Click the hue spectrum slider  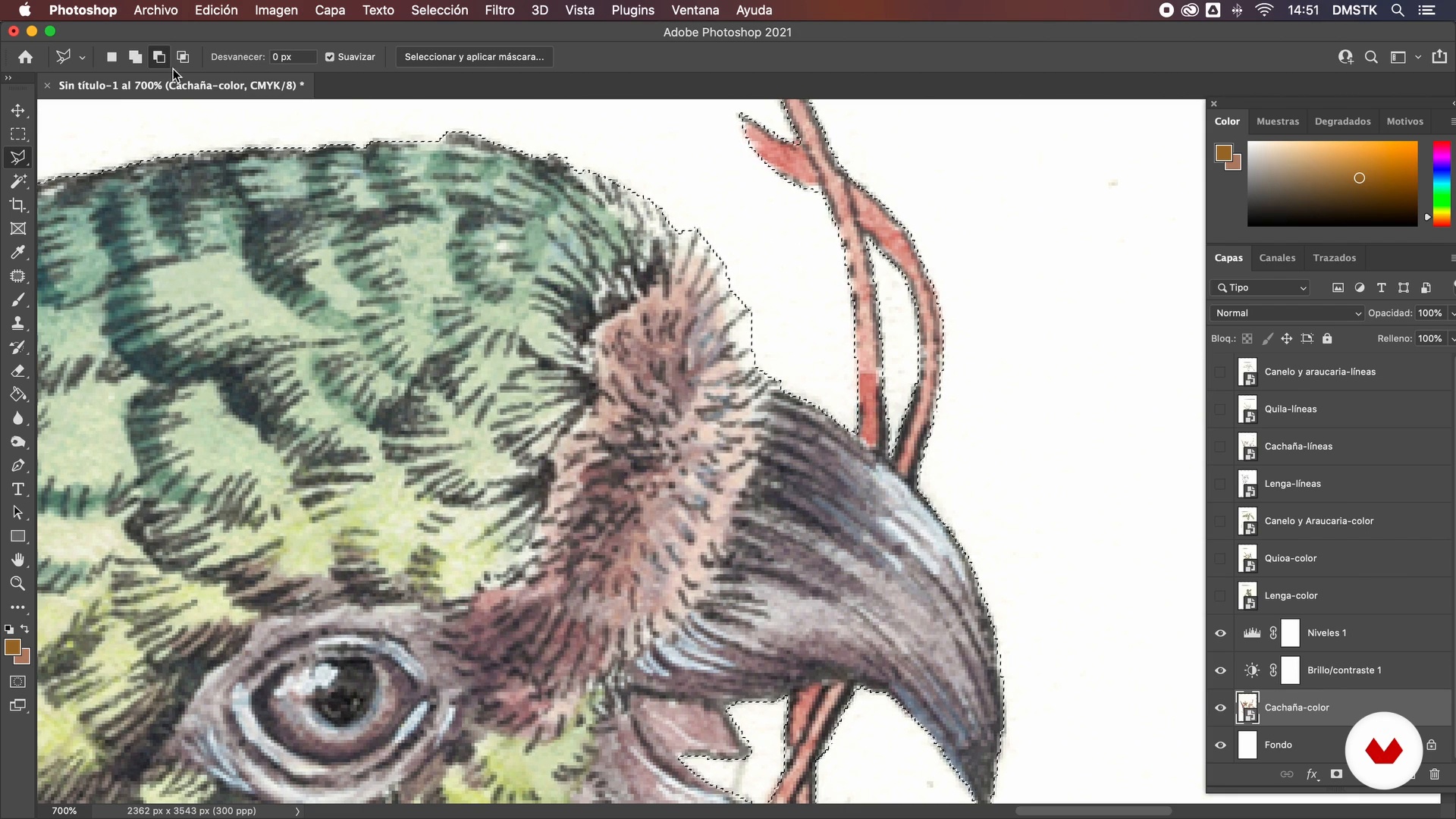tap(1441, 184)
